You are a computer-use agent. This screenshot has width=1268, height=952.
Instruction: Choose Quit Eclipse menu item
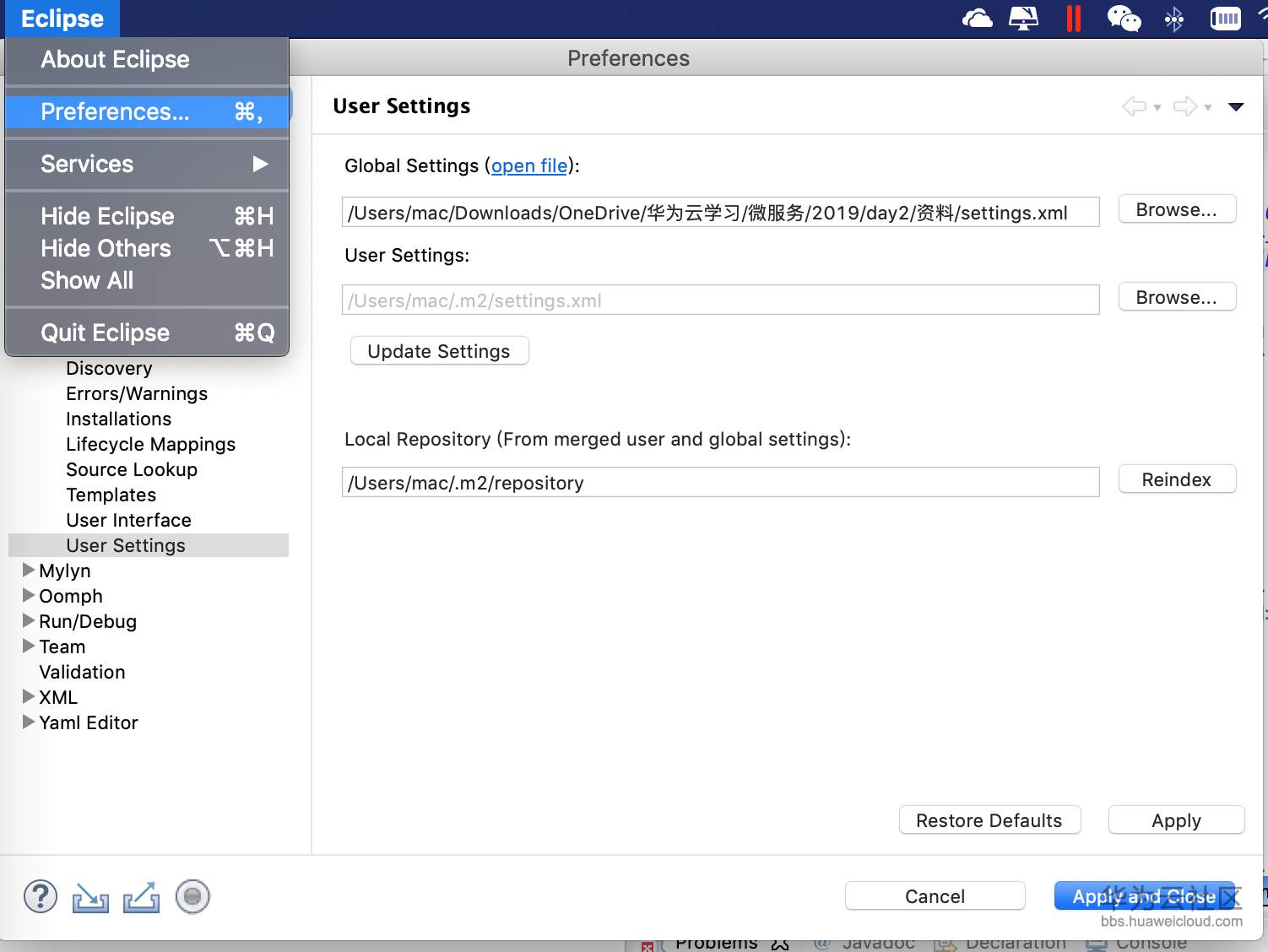(x=147, y=333)
